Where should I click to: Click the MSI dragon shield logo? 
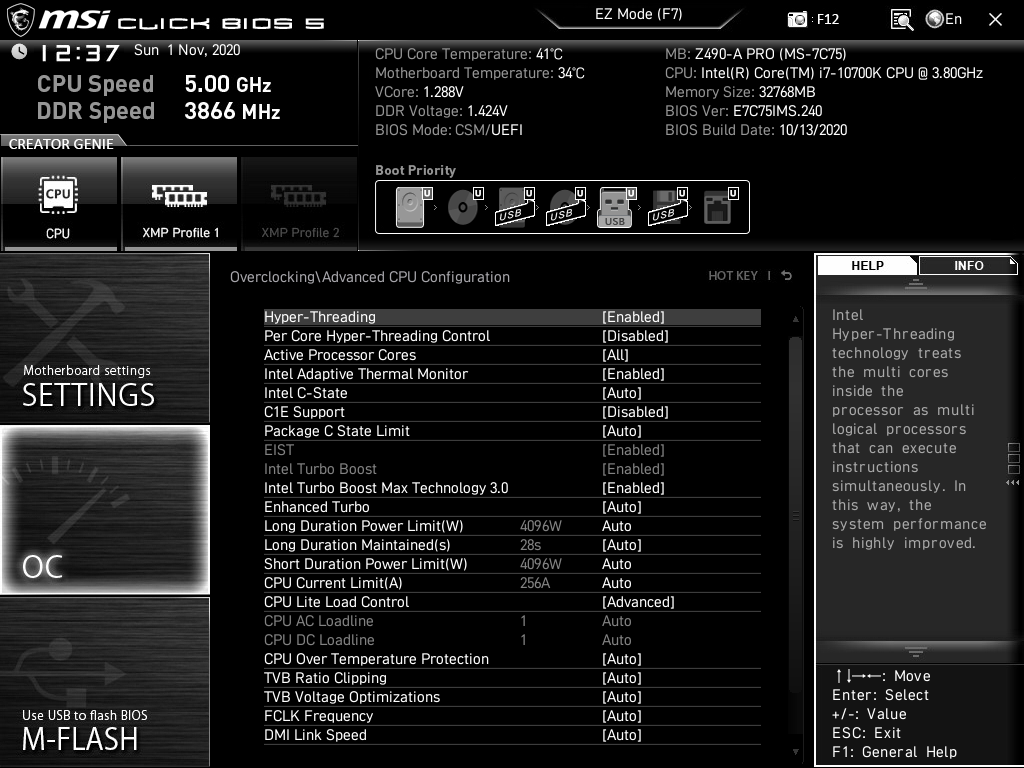coord(20,20)
